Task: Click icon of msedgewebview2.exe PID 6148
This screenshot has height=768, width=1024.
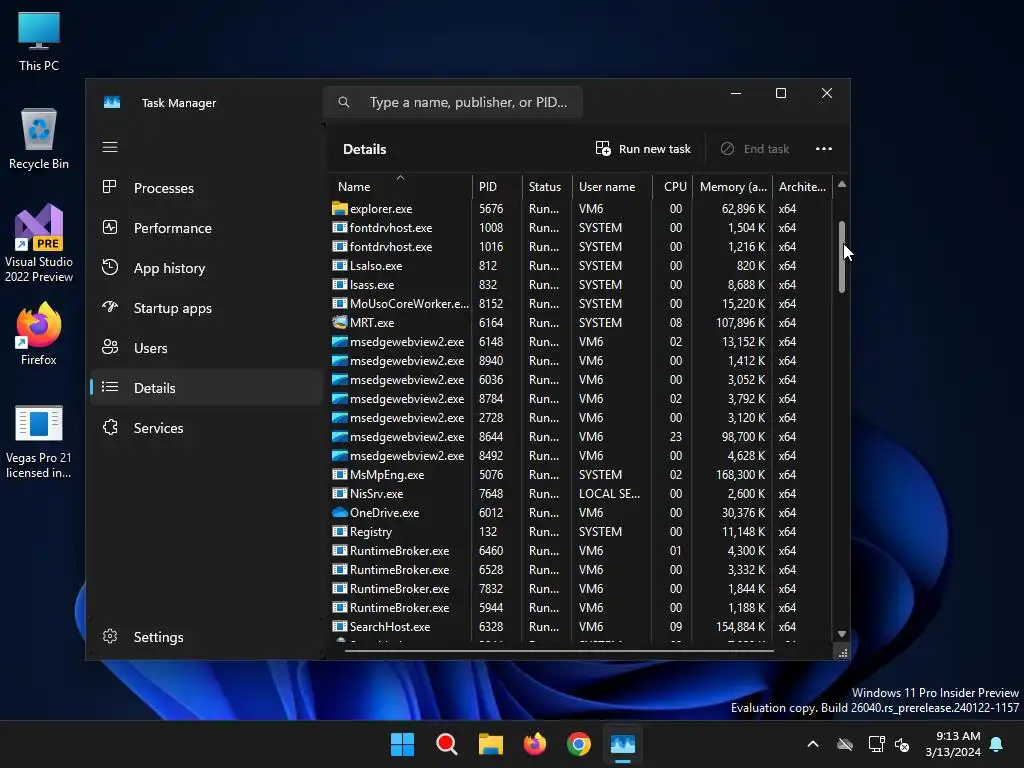Action: pyautogui.click(x=340, y=342)
